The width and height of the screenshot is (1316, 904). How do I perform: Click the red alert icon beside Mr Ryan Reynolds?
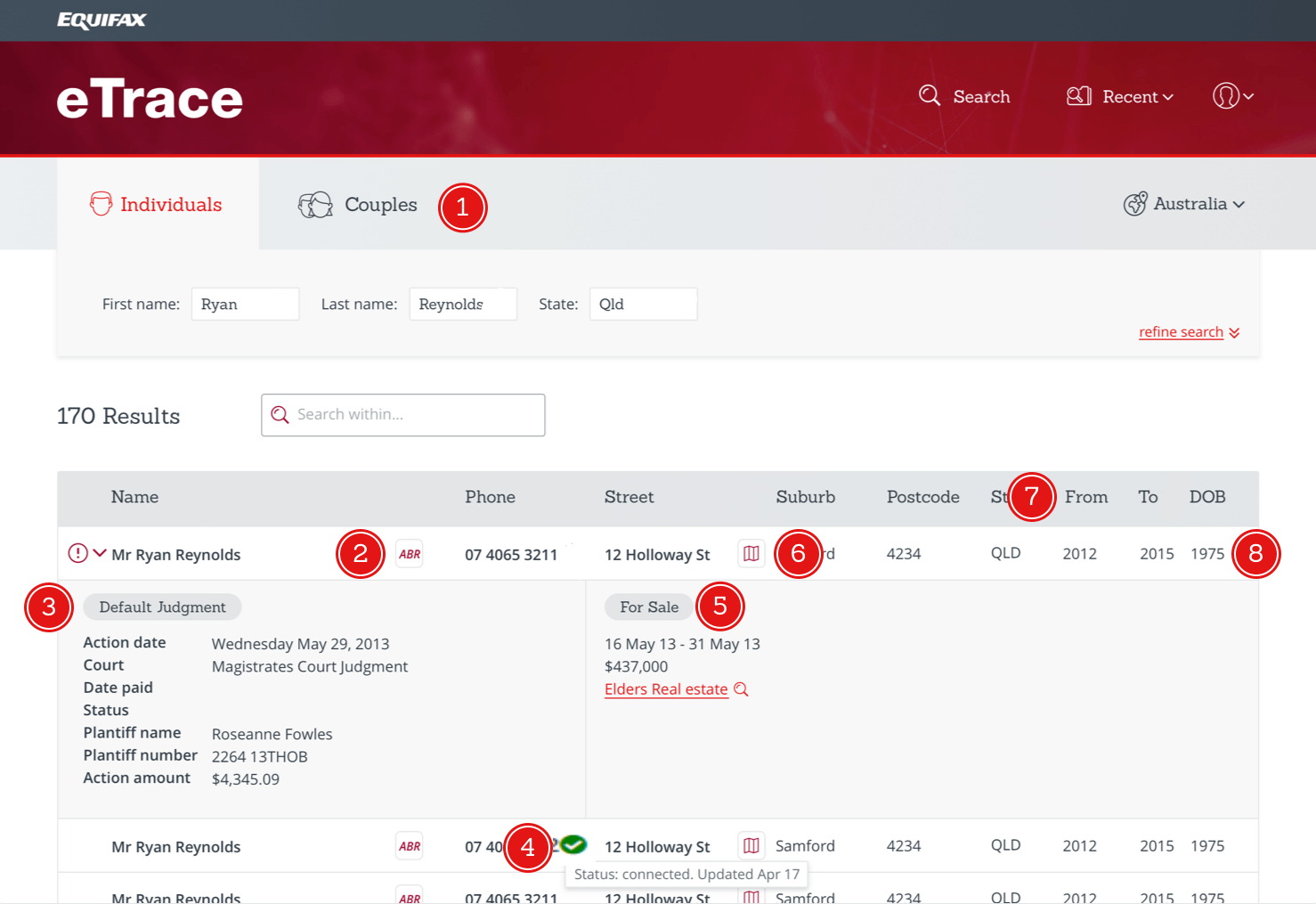[77, 553]
